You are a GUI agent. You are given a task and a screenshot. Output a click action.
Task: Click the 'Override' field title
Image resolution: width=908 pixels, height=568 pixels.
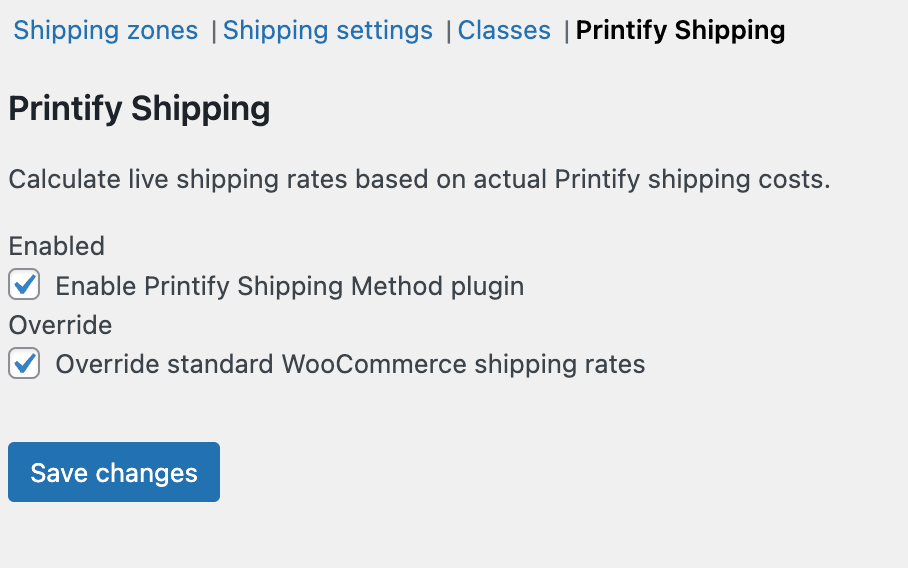[60, 325]
